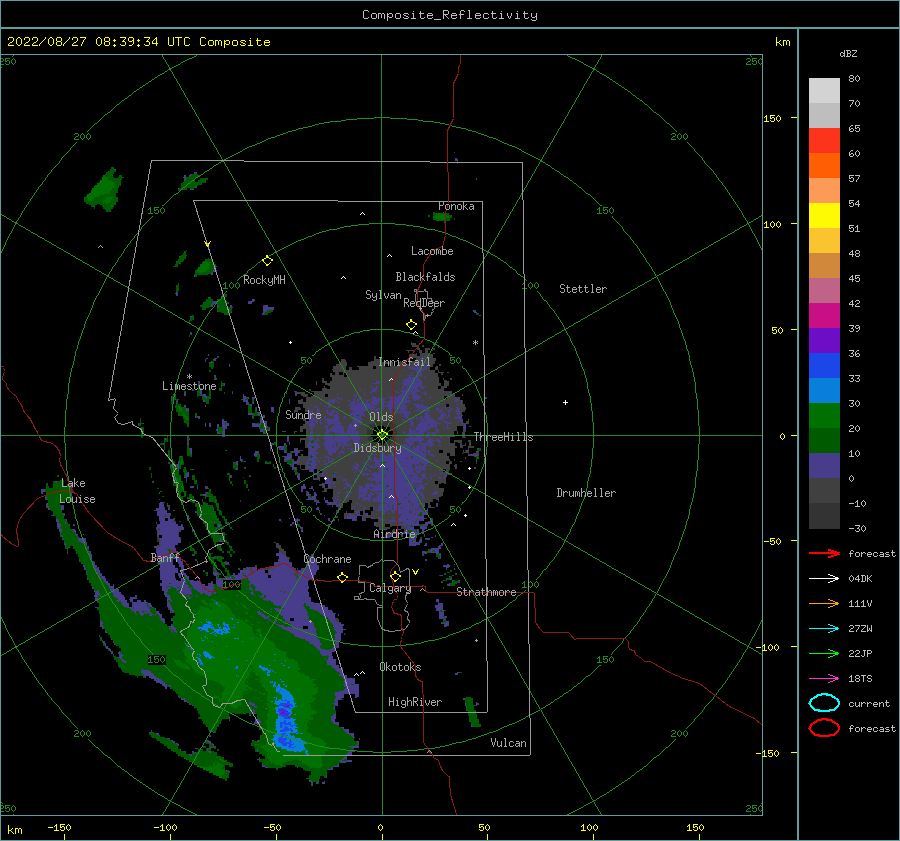This screenshot has height=841, width=900.
Task: Click the Drumheller town label
Action: [586, 493]
